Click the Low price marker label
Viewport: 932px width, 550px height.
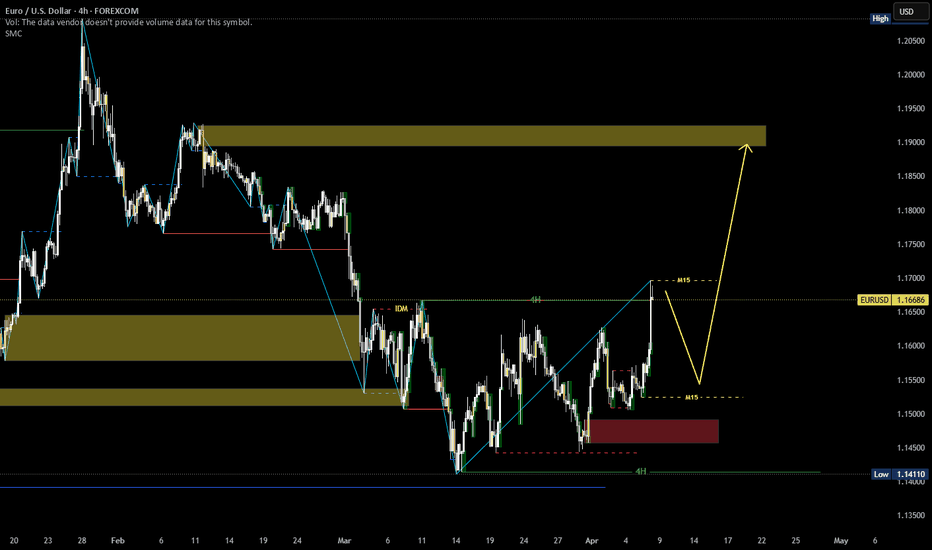coord(880,474)
